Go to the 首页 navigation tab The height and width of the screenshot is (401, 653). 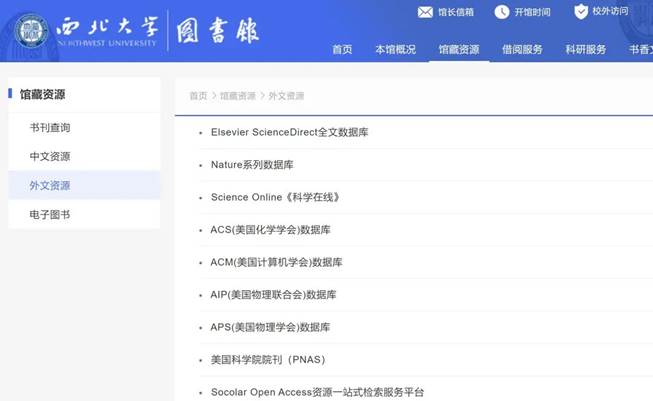point(342,50)
